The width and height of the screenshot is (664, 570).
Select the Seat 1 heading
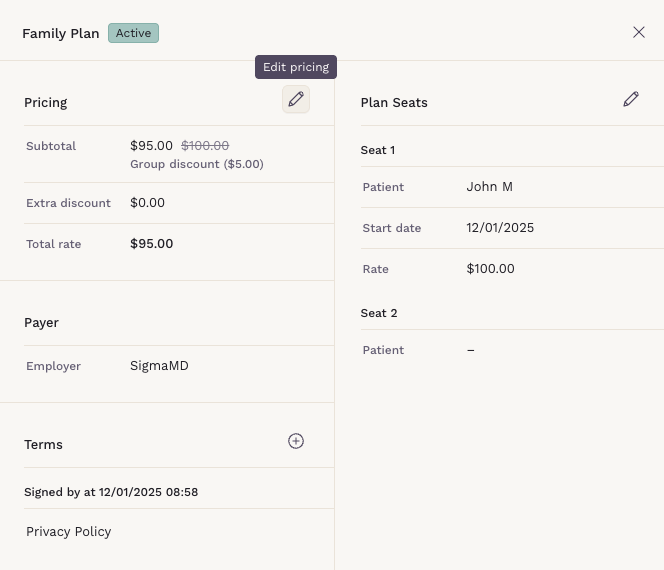pyautogui.click(x=378, y=150)
